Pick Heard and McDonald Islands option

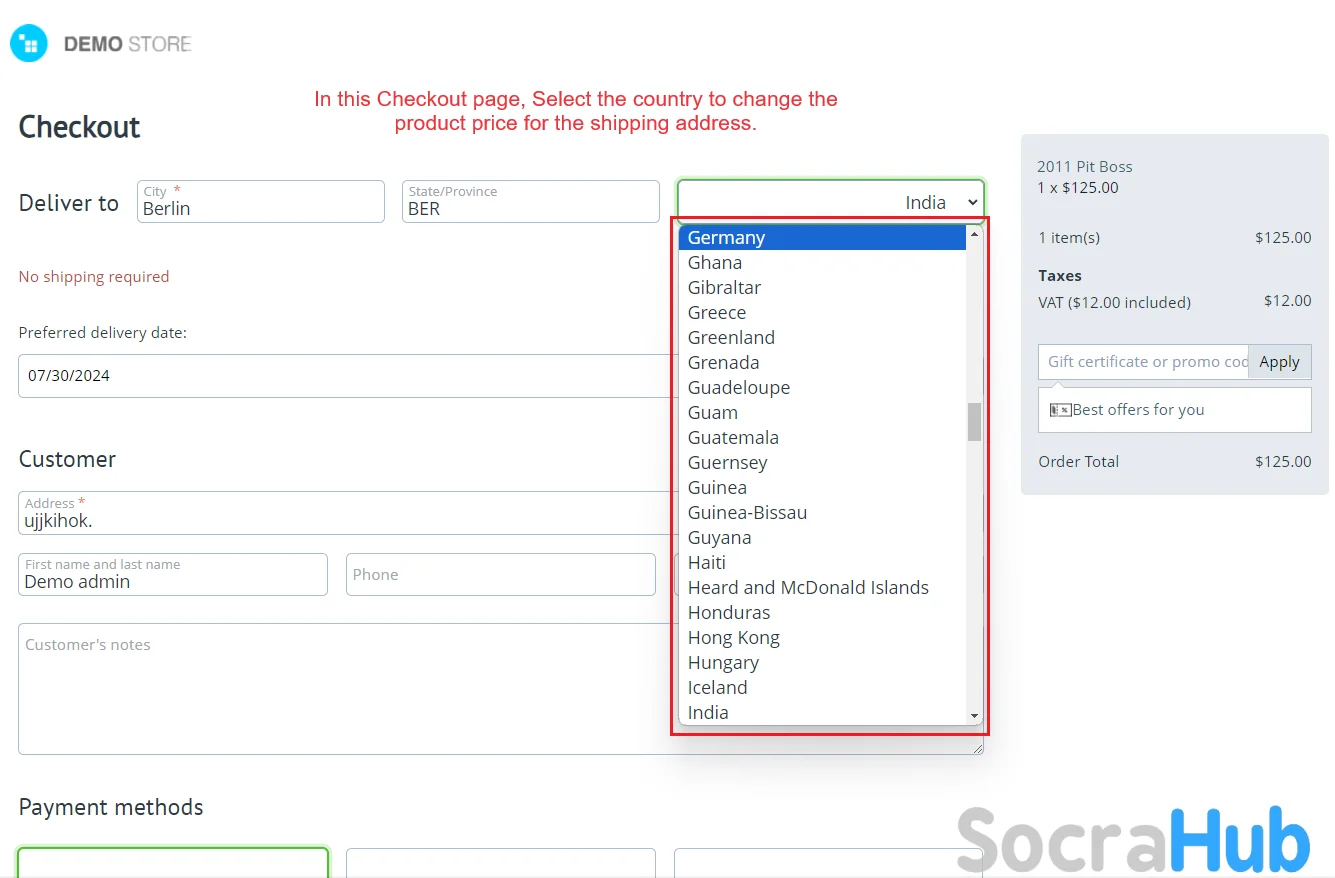click(x=822, y=587)
